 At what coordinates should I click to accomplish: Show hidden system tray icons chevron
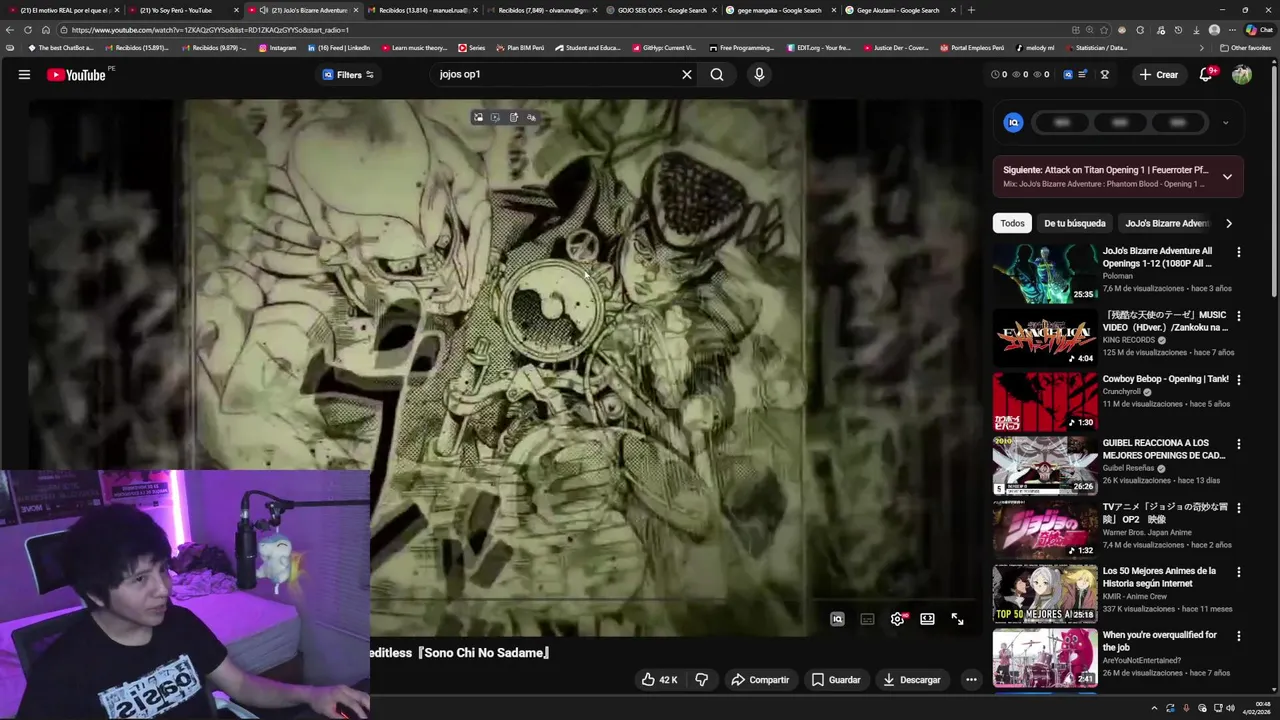[1154, 708]
